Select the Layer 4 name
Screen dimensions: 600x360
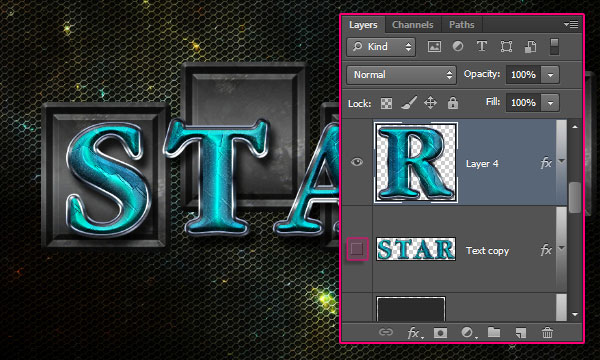tap(482, 164)
